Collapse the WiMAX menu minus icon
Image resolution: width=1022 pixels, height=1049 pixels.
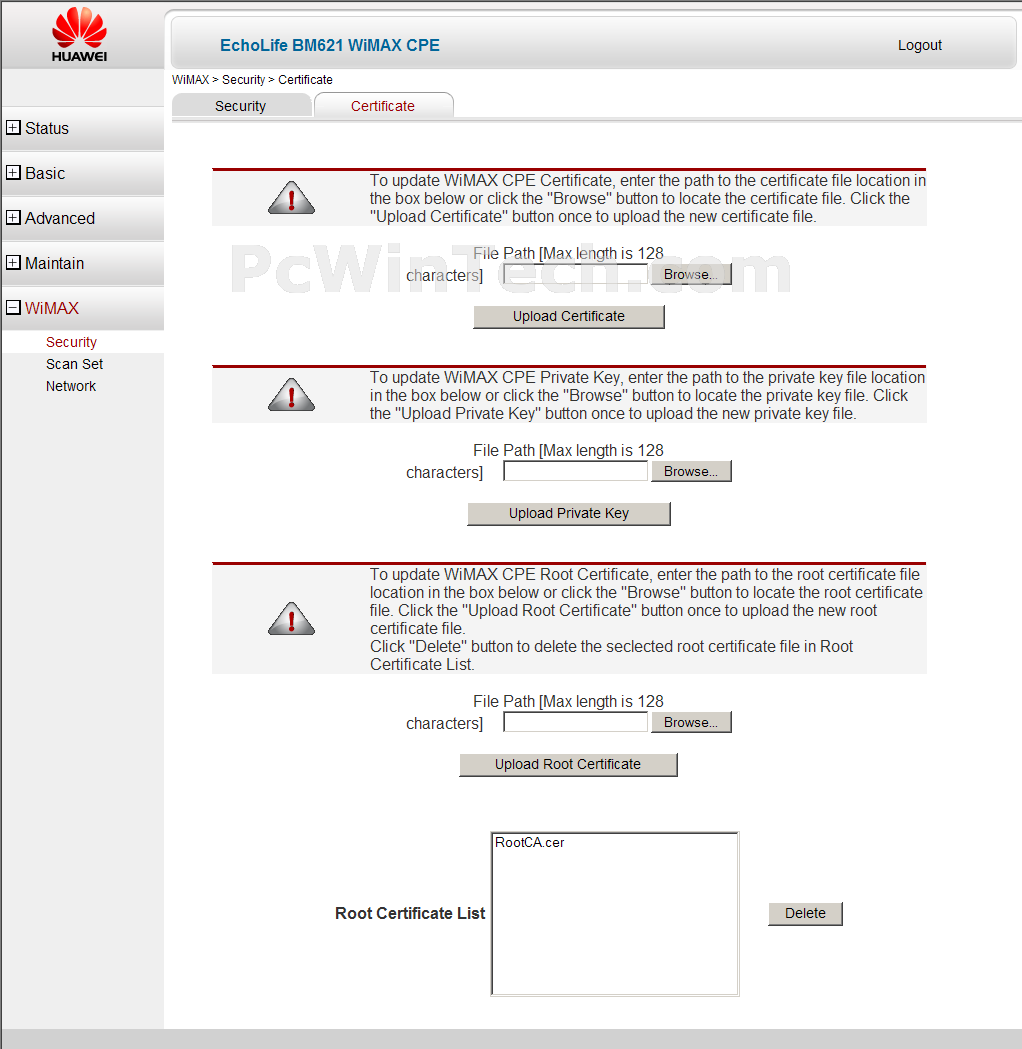[x=13, y=307]
